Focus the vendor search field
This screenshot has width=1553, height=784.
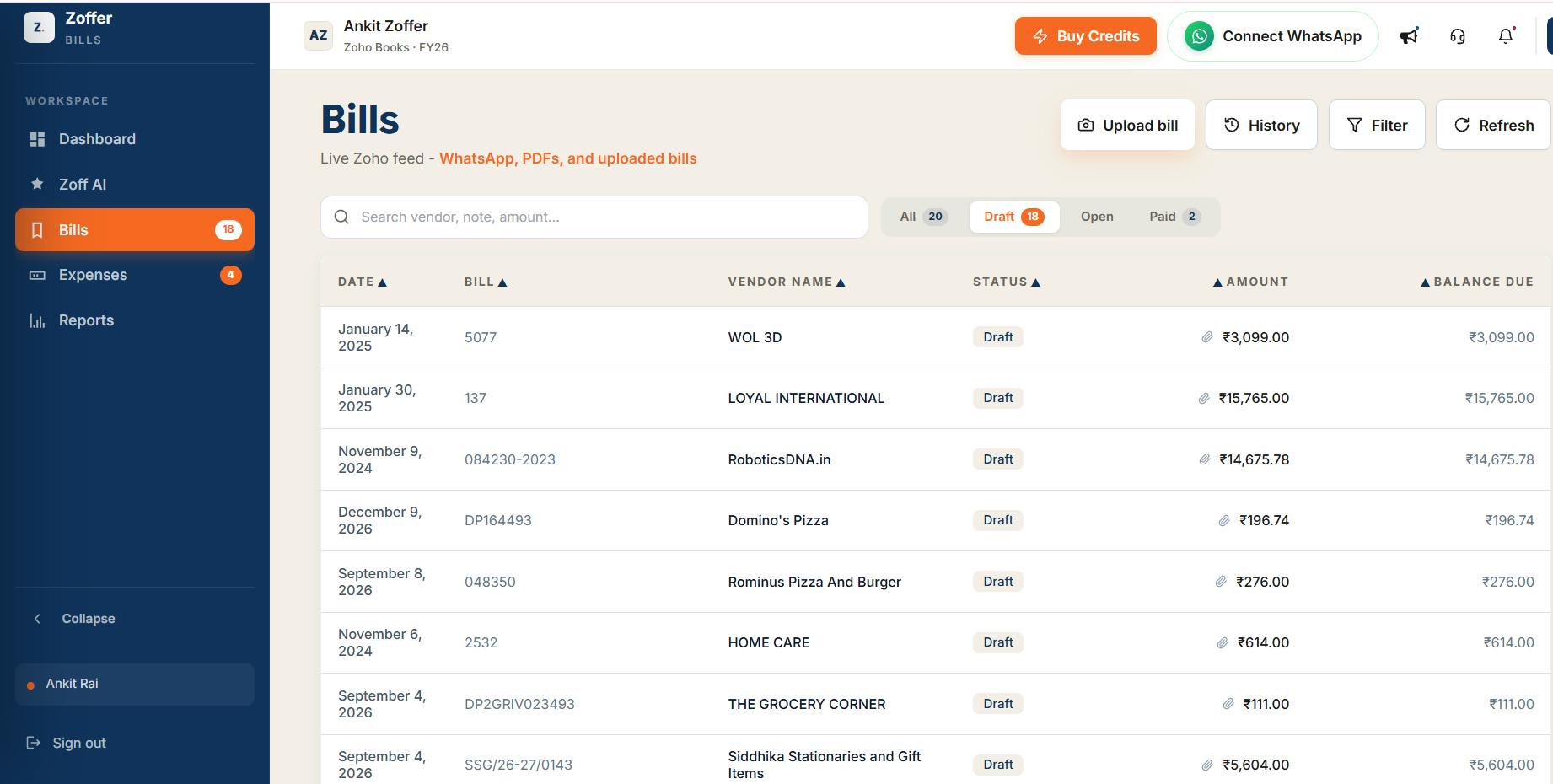(594, 217)
